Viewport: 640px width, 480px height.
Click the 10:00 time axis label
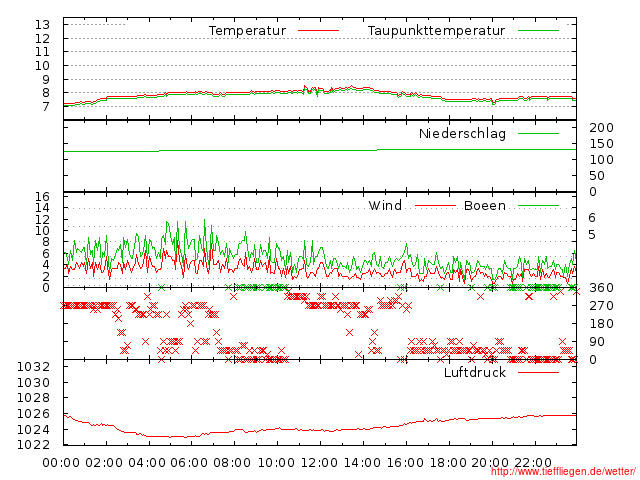[x=277, y=463]
